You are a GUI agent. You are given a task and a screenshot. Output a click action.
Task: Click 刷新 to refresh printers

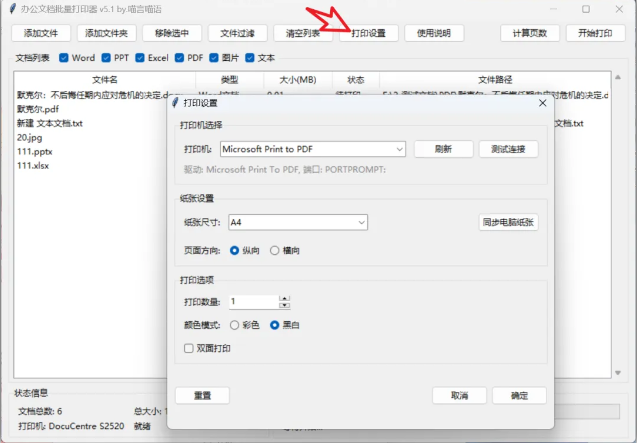click(443, 149)
